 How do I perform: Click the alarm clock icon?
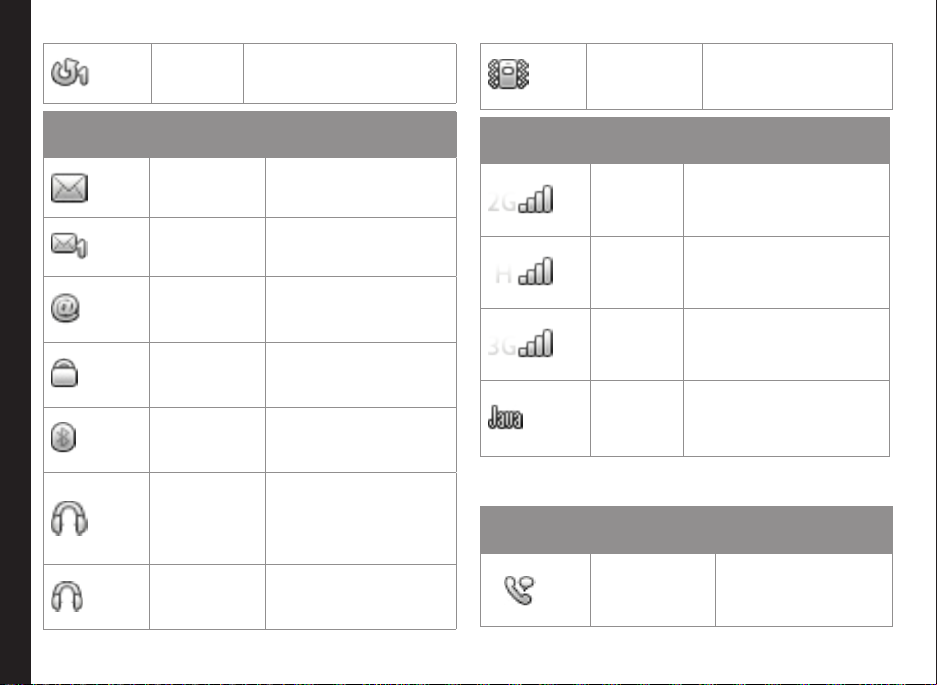point(70,73)
